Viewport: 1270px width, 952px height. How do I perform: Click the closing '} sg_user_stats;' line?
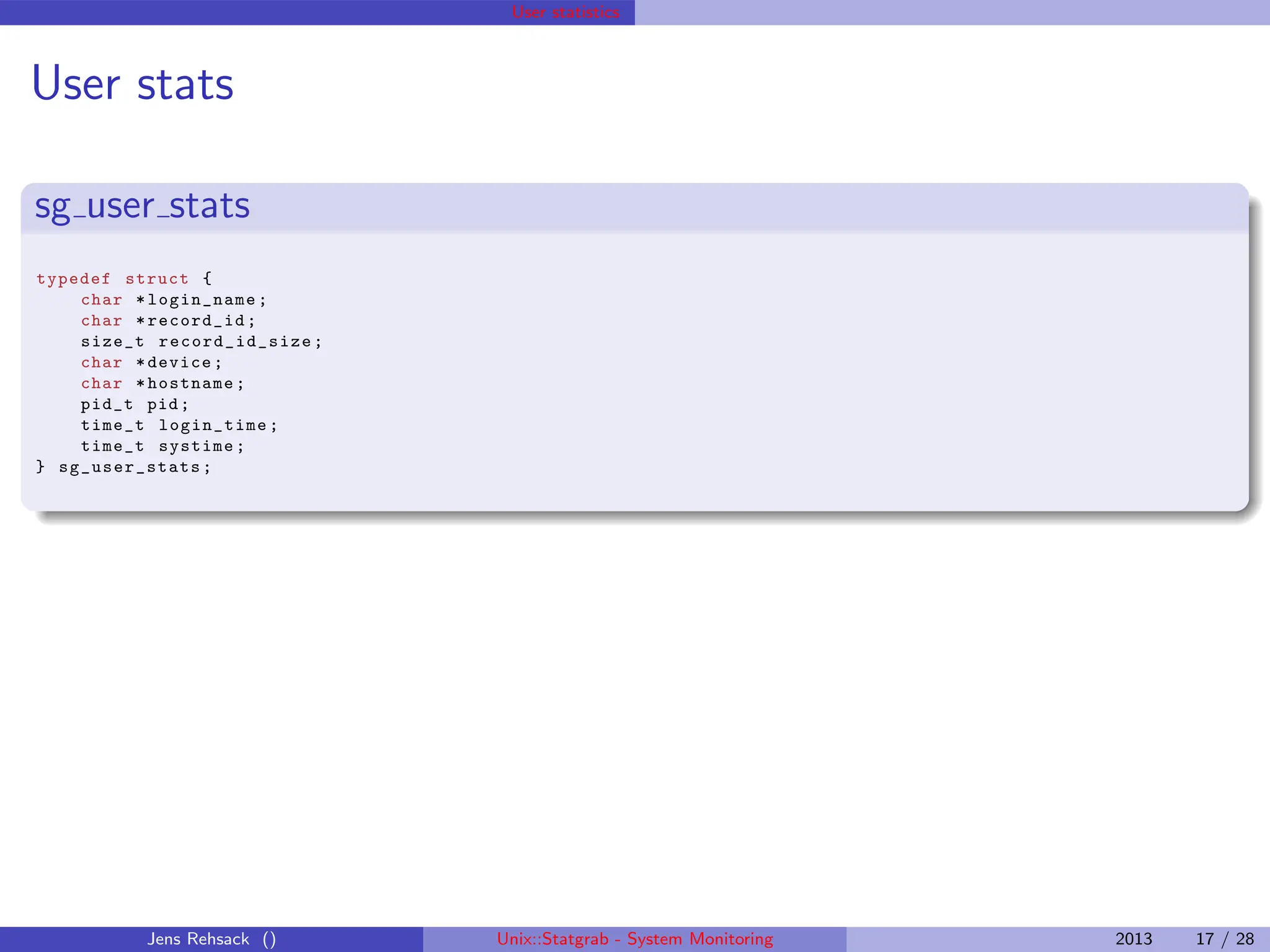(123, 467)
